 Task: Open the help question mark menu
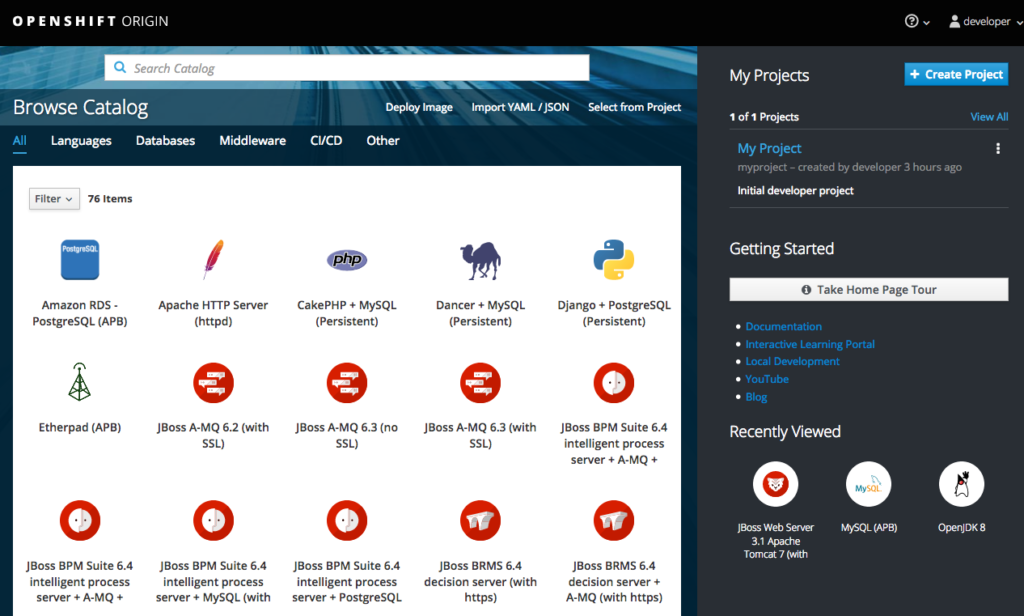click(x=917, y=22)
